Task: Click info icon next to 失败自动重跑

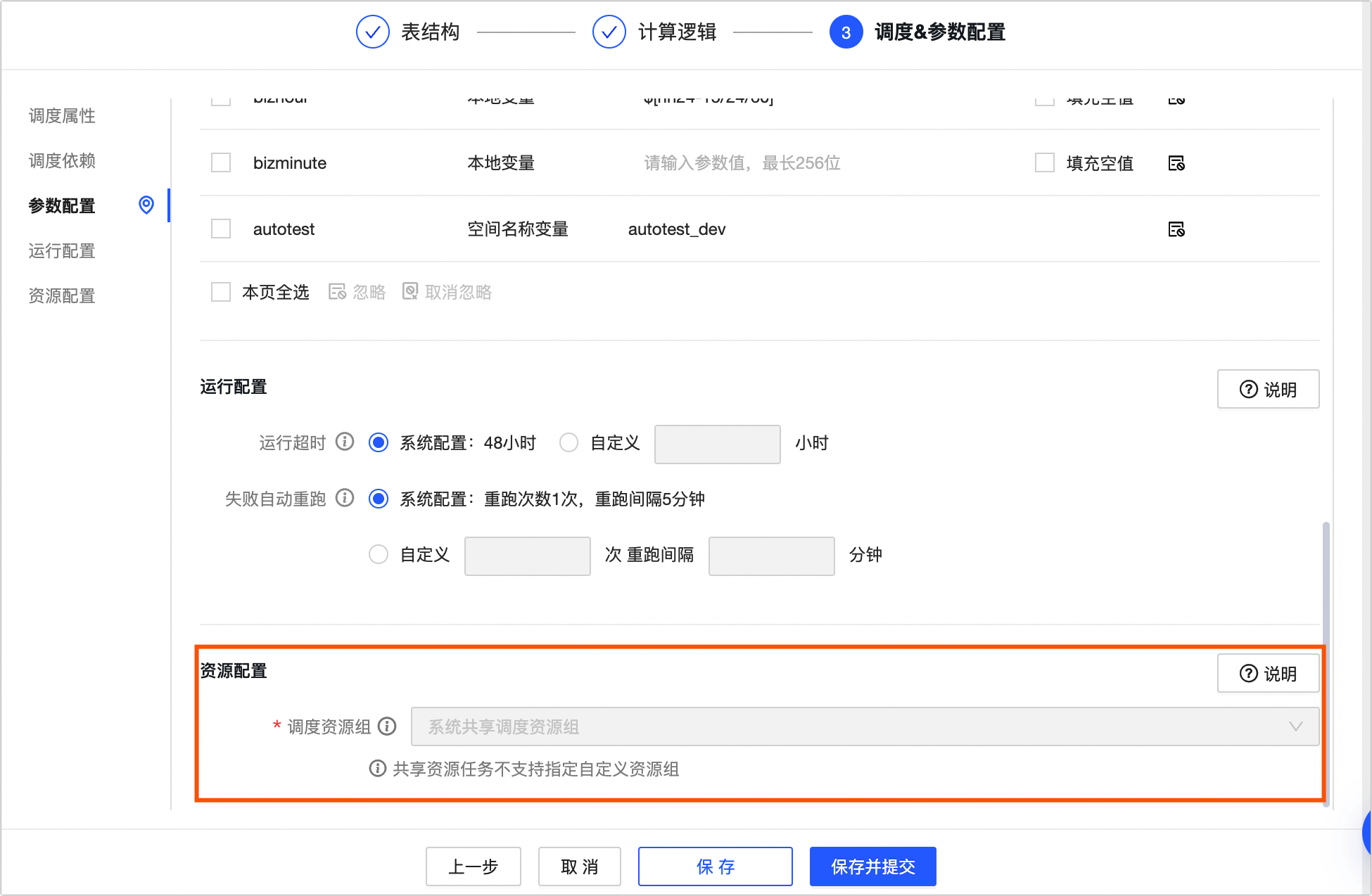Action: pos(345,498)
